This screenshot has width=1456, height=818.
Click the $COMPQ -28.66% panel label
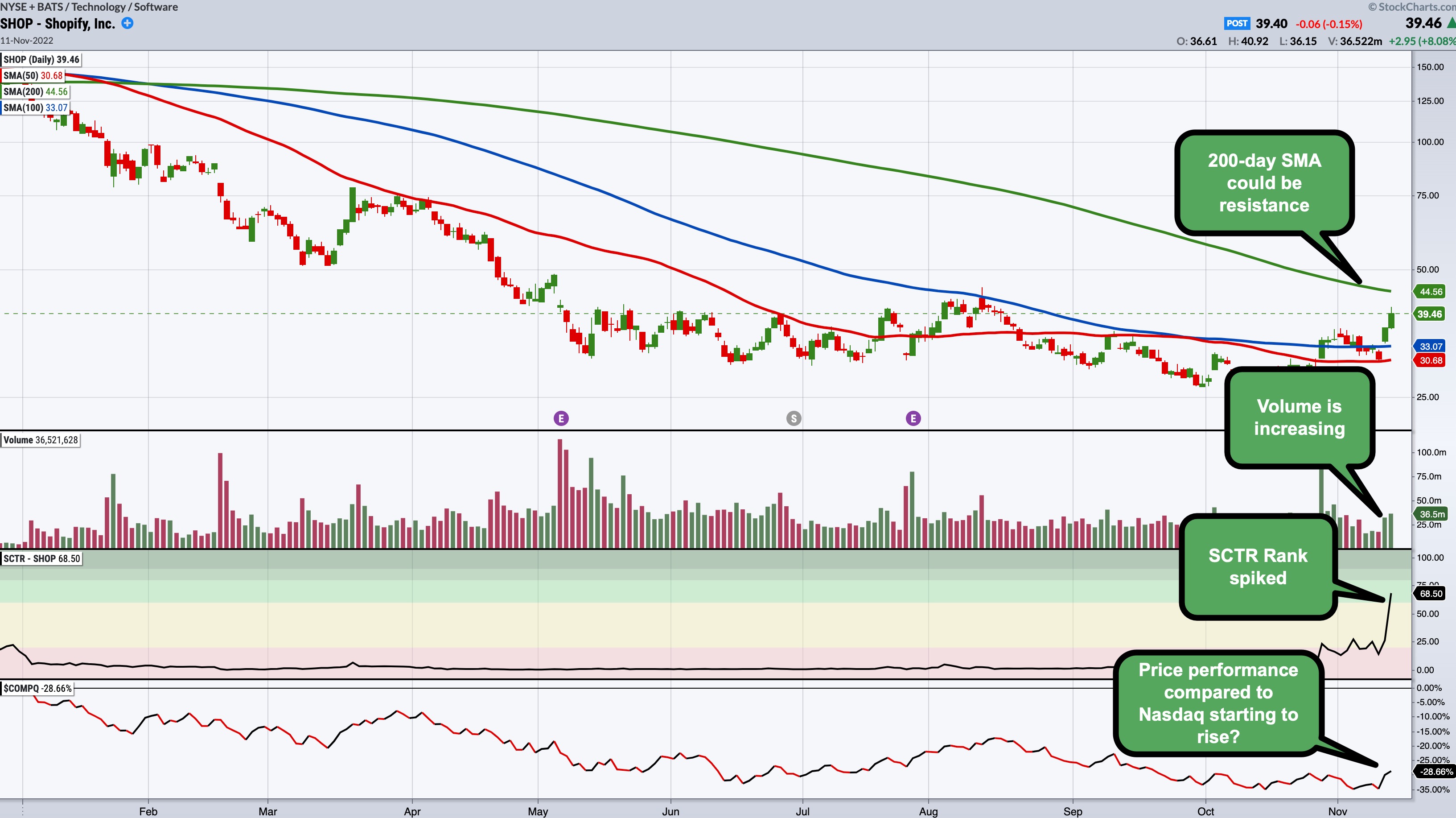coord(37,689)
